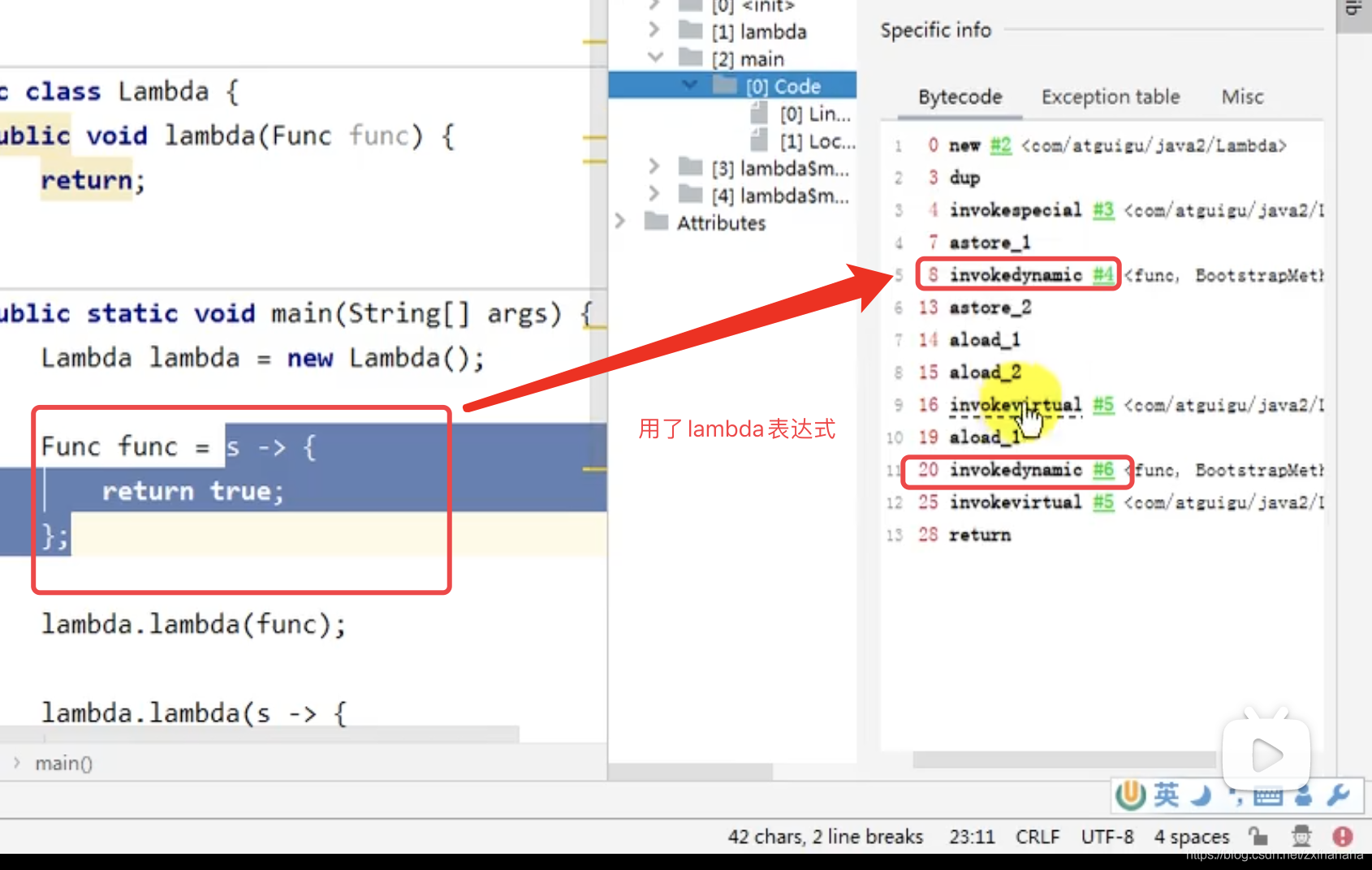
Task: Switch to the Bytecode tab
Action: coord(960,97)
